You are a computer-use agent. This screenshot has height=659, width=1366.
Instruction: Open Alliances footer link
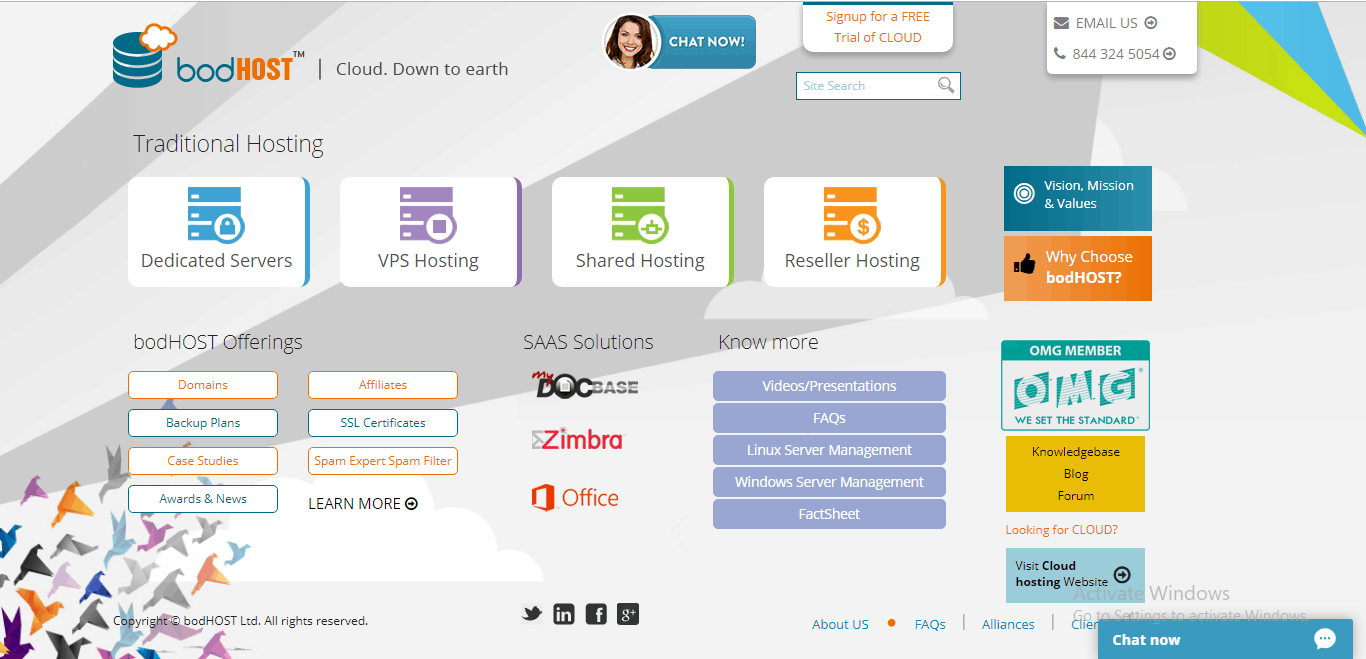(x=1008, y=624)
